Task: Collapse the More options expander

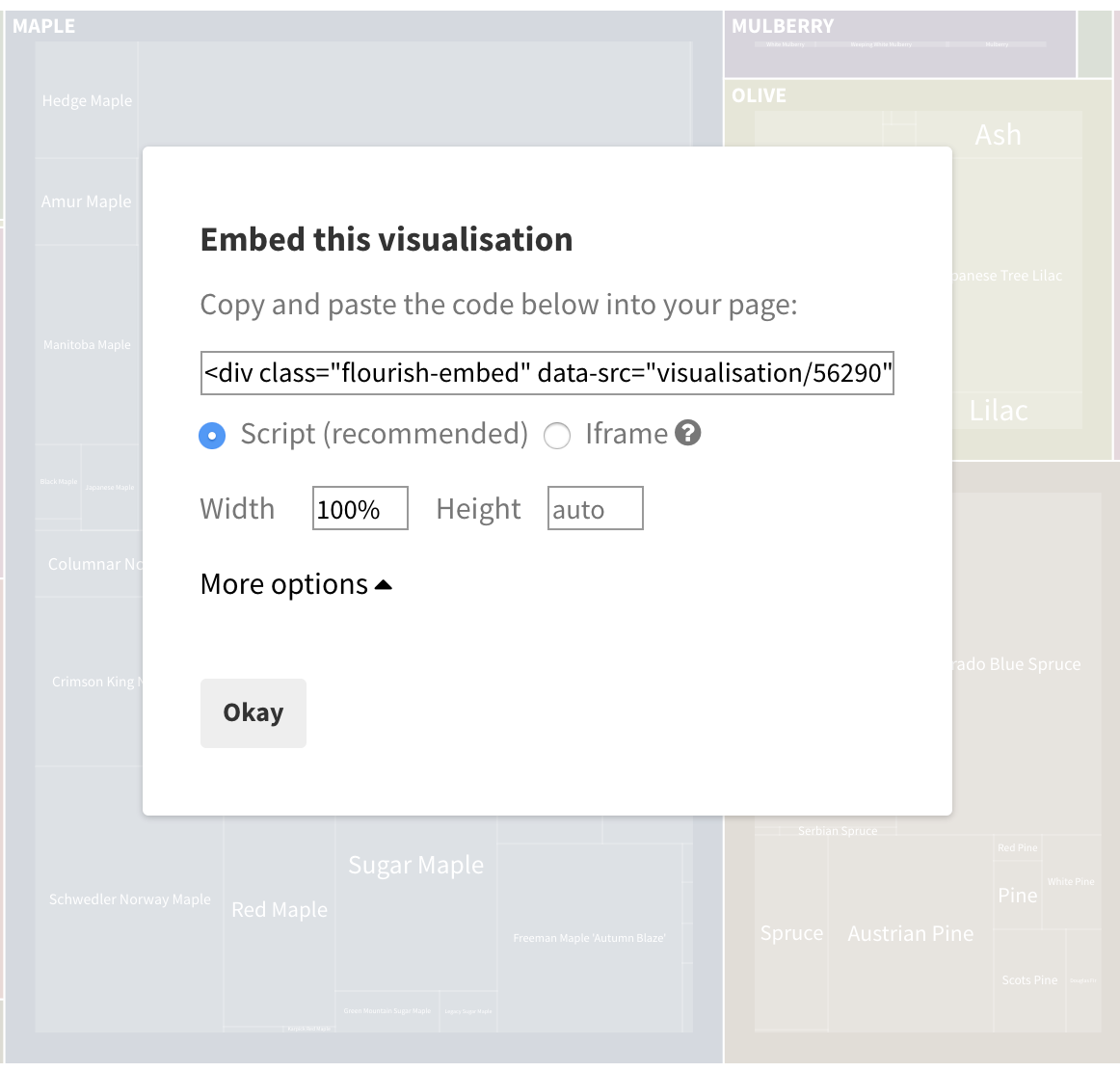Action: click(296, 584)
